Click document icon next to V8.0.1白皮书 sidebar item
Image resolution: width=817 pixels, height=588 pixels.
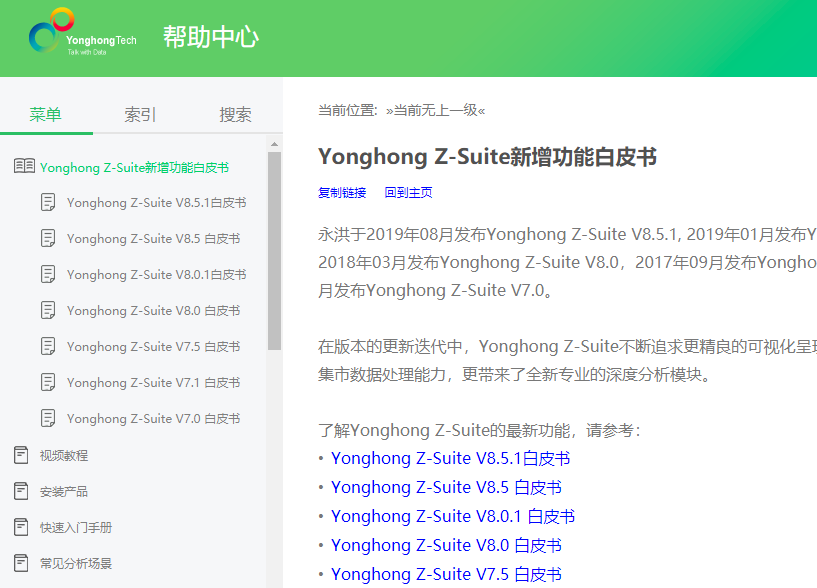coord(48,274)
